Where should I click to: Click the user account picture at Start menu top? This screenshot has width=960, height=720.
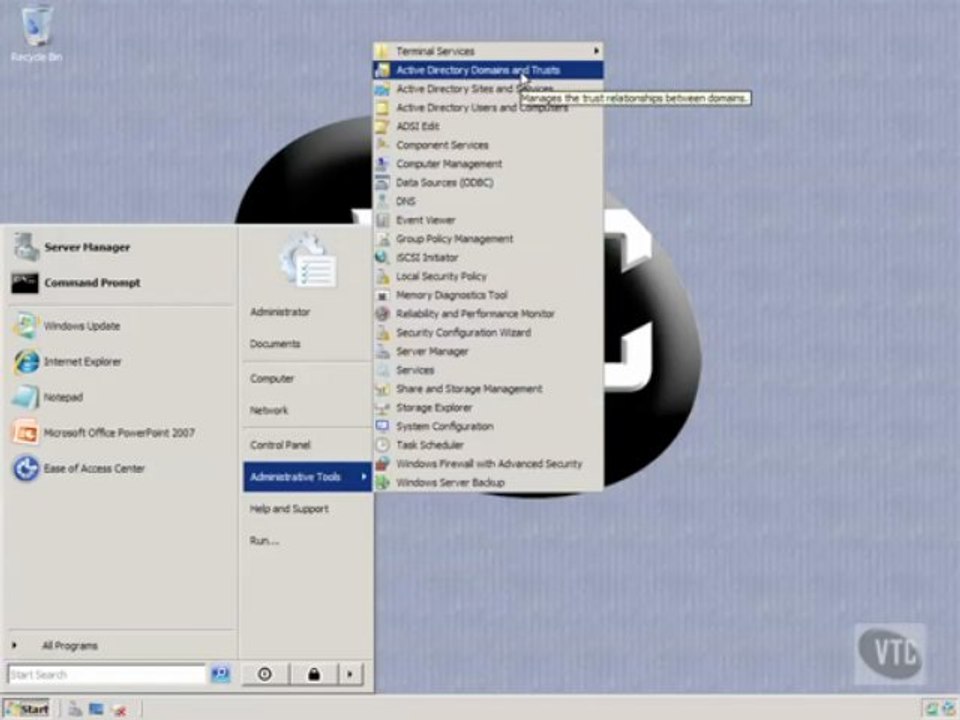pyautogui.click(x=308, y=261)
